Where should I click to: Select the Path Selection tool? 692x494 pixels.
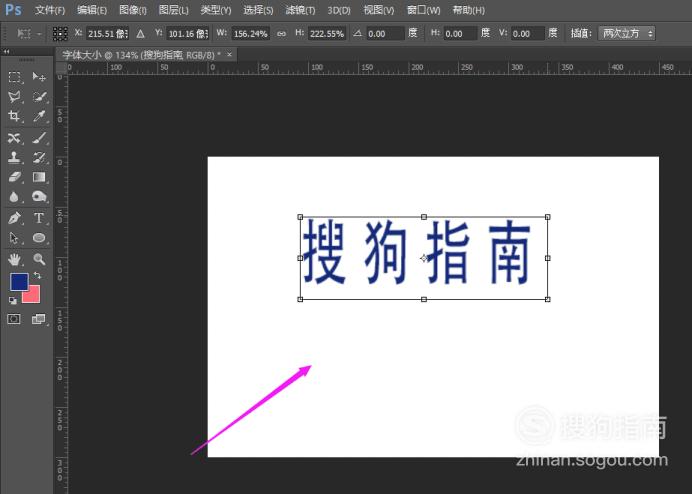click(x=14, y=238)
